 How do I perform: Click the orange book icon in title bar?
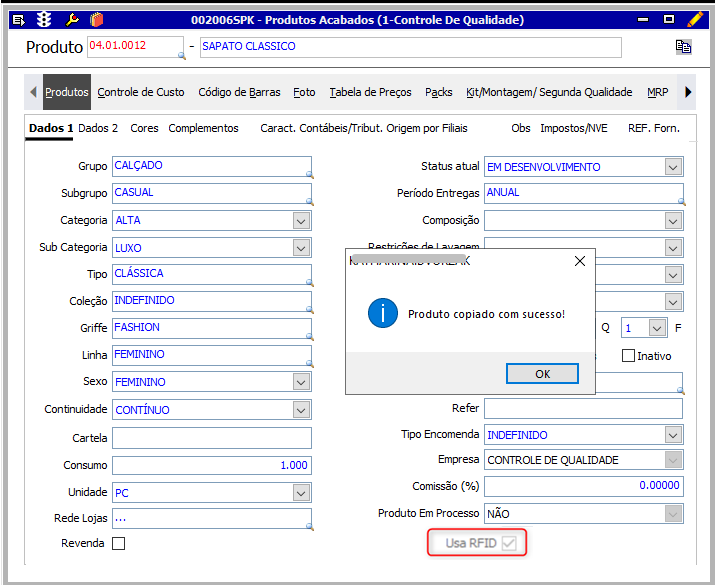[96, 19]
